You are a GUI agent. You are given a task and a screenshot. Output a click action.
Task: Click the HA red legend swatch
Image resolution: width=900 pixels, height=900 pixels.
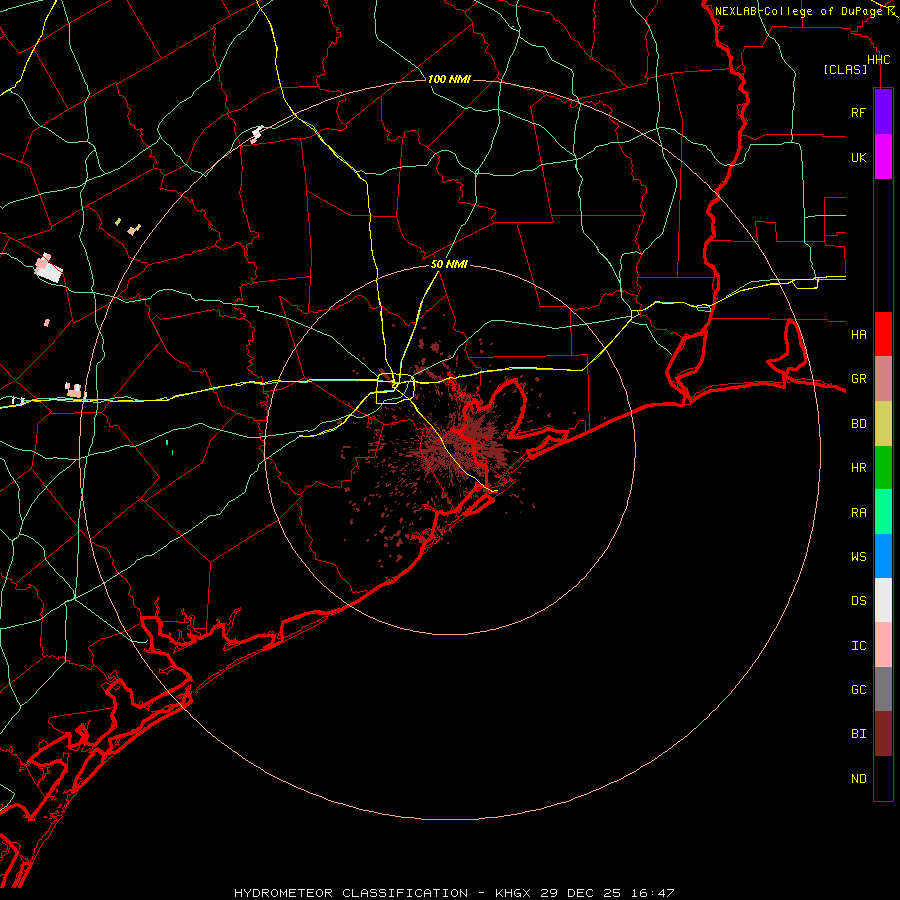[x=883, y=334]
